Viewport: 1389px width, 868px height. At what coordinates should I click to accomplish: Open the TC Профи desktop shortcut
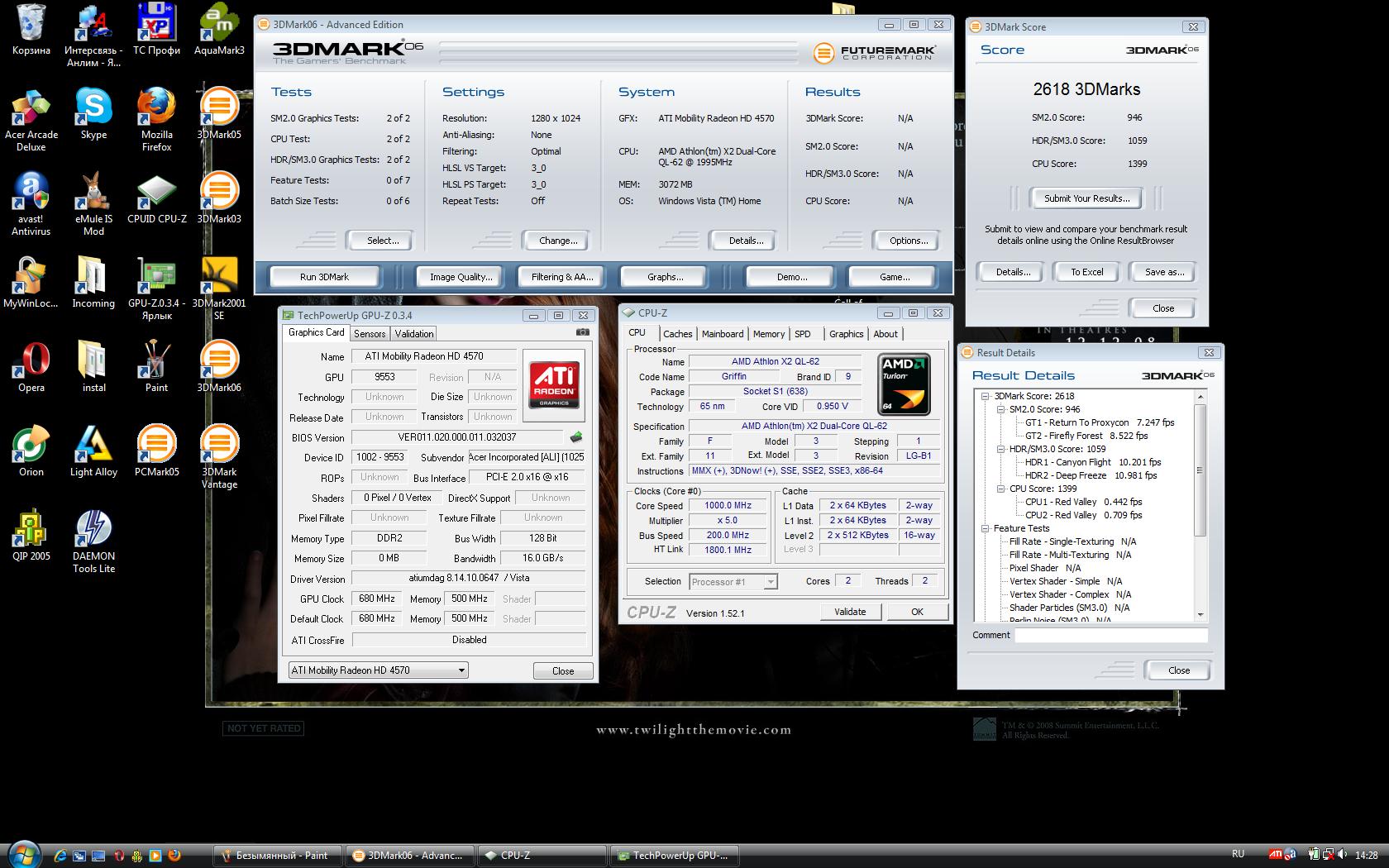[x=156, y=29]
